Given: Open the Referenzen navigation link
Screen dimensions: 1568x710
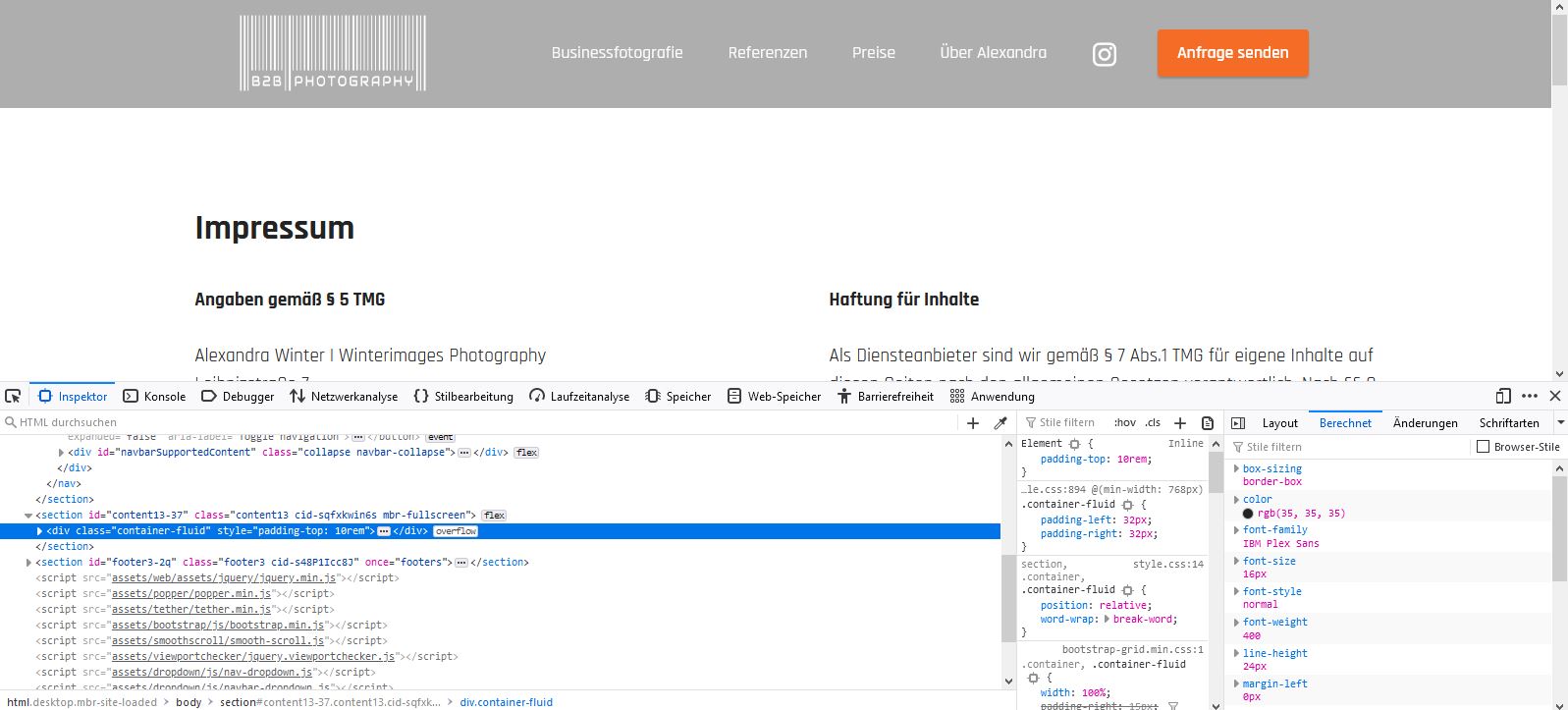Looking at the screenshot, I should pyautogui.click(x=767, y=53).
